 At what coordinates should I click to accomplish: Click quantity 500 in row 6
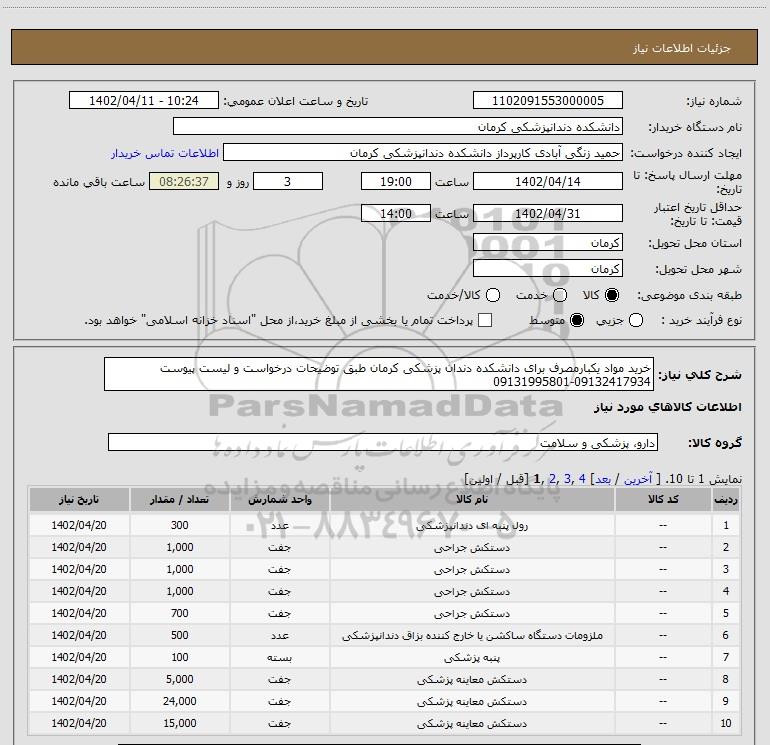tap(180, 635)
